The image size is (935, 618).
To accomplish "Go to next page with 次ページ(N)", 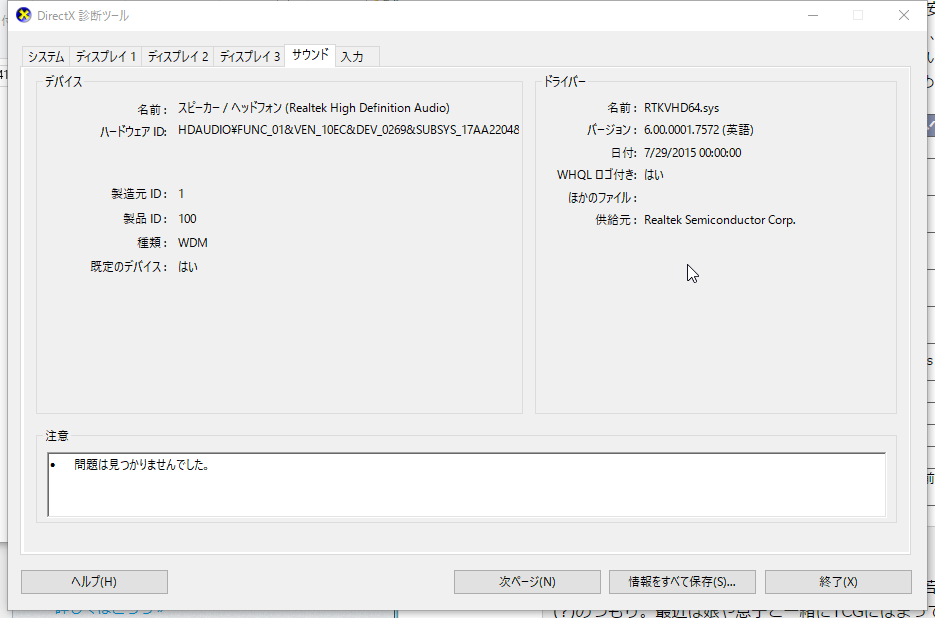I will tap(527, 582).
